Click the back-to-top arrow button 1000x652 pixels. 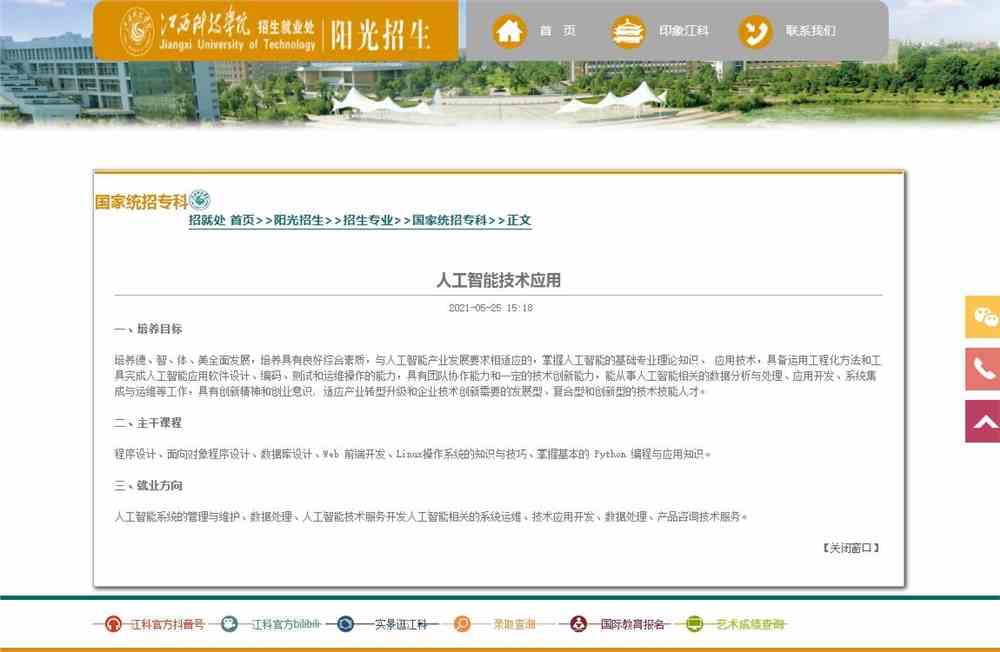tap(983, 421)
